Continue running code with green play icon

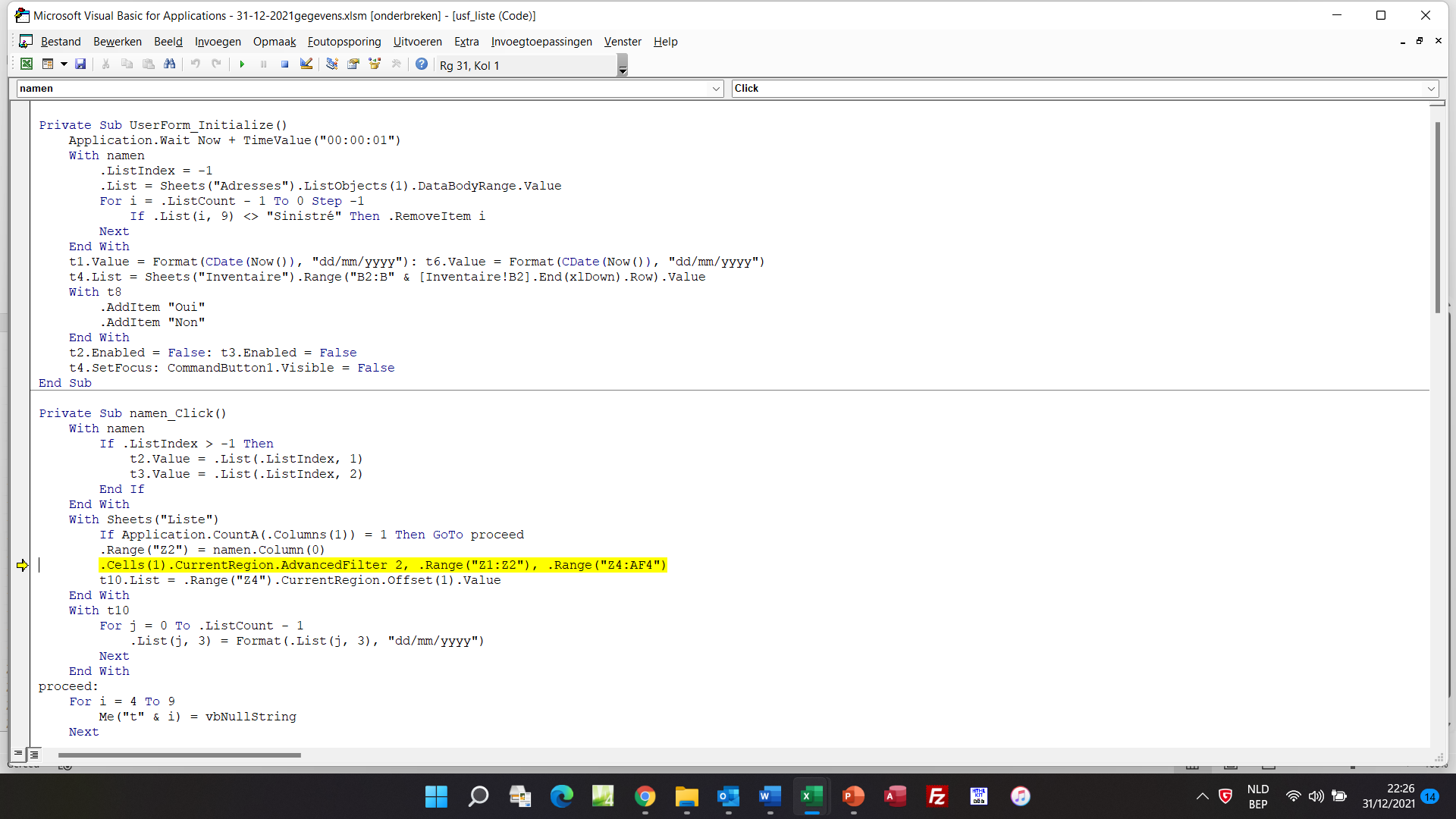(242, 64)
